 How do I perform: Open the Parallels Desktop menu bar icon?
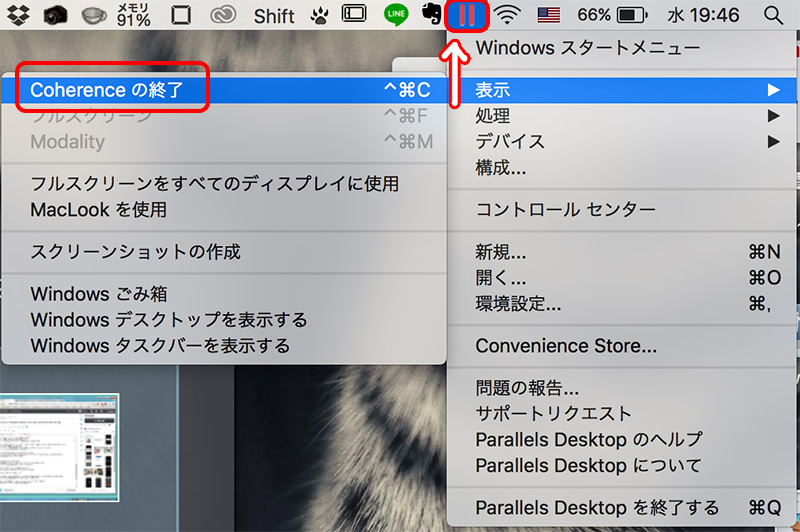pos(467,15)
